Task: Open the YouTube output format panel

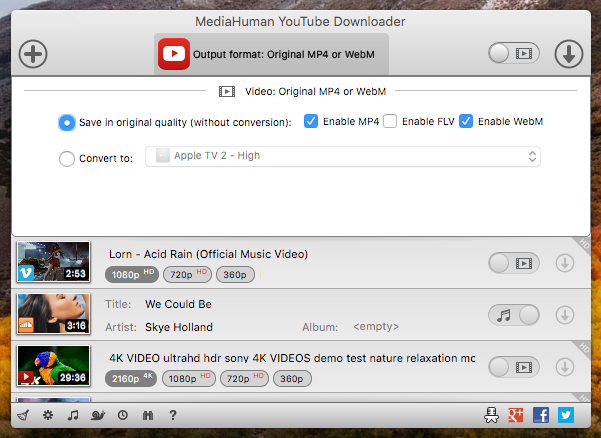Action: tap(271, 54)
